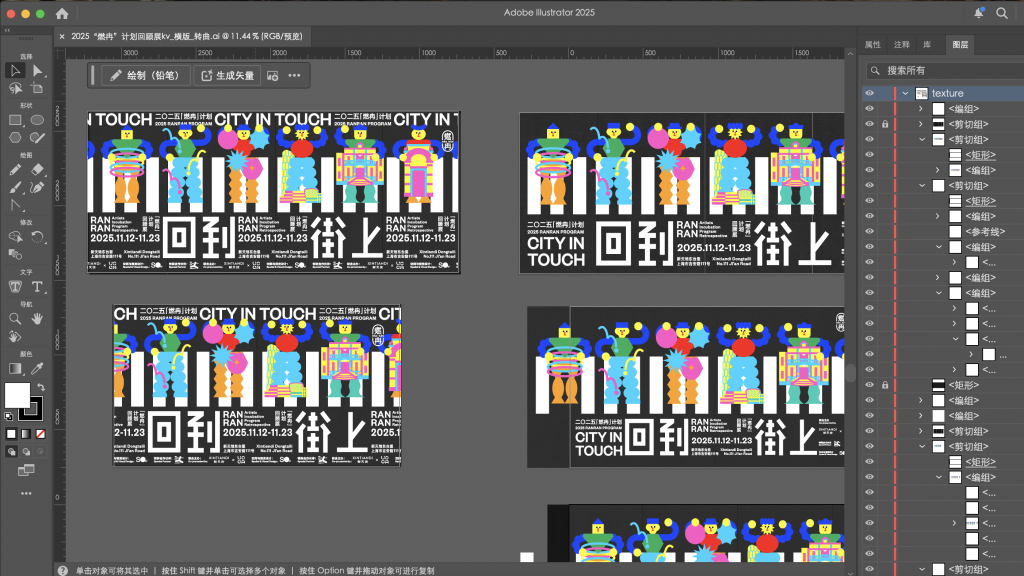1024x576 pixels.
Task: Open the contextual bar more options (…)
Action: coord(294,75)
